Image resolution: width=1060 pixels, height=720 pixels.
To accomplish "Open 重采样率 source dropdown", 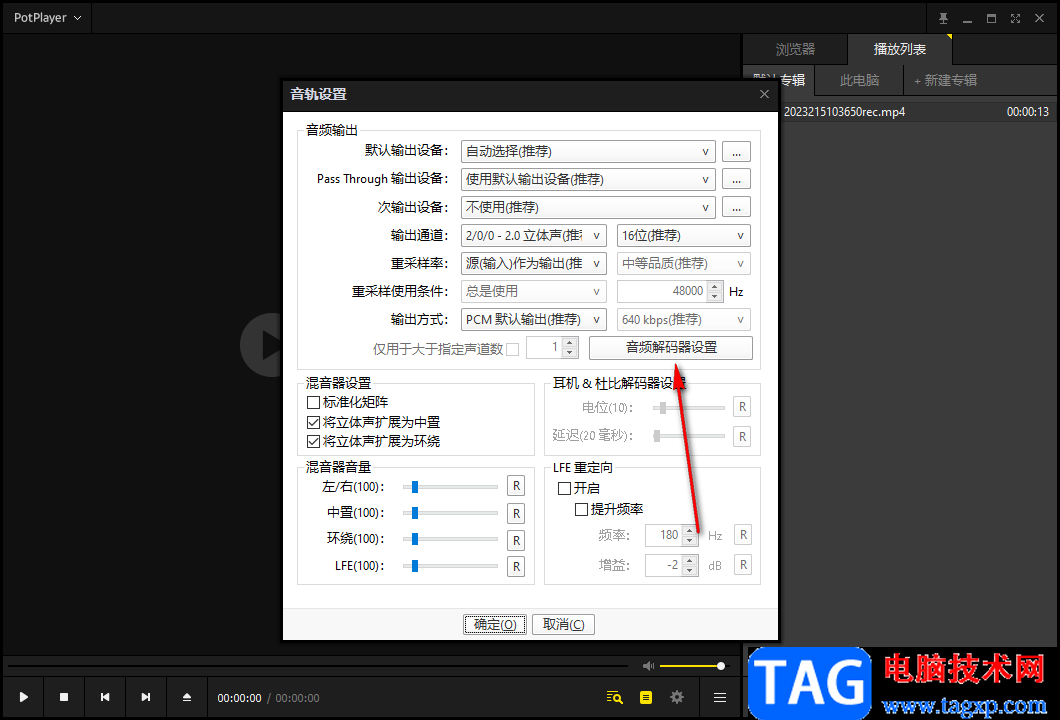I will click(x=533, y=263).
